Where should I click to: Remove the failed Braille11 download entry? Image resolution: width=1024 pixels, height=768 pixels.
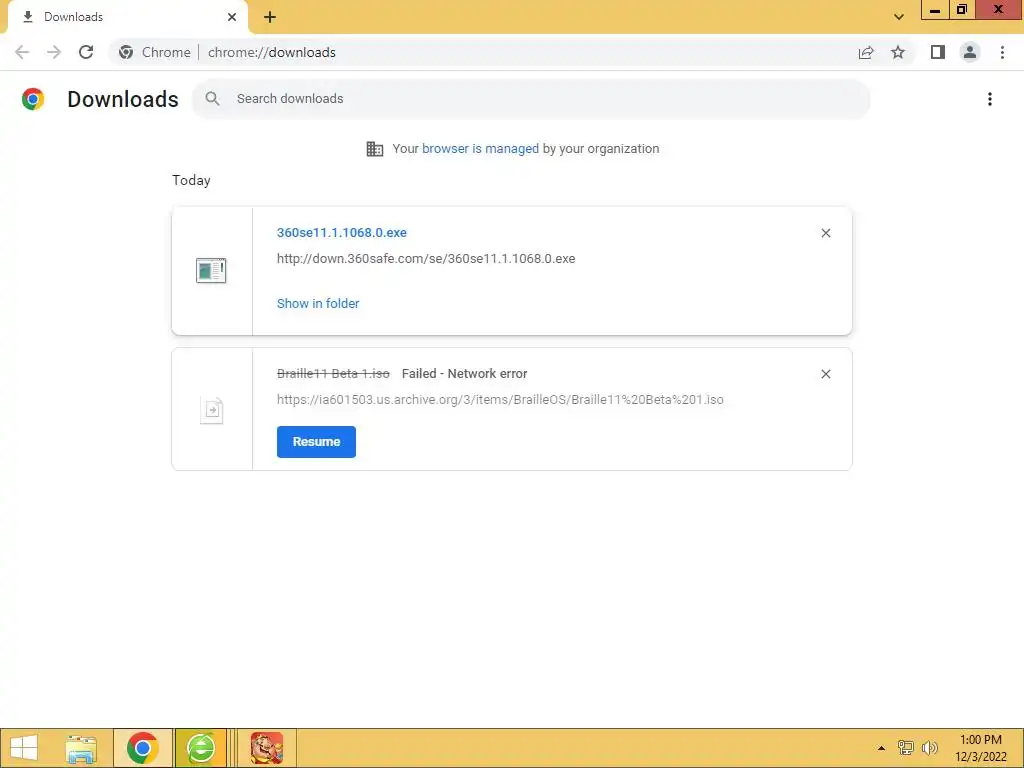825,374
